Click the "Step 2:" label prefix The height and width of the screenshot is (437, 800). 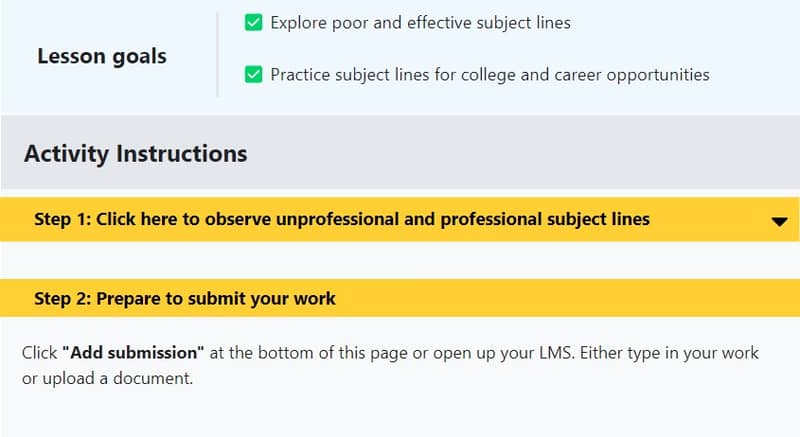click(62, 298)
